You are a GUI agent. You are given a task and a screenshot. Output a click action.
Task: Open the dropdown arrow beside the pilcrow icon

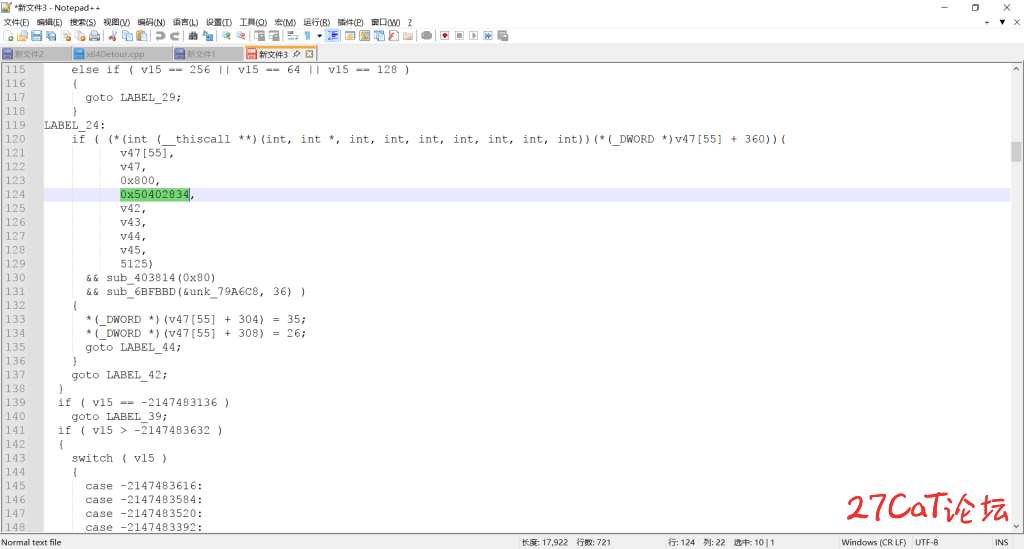319,36
